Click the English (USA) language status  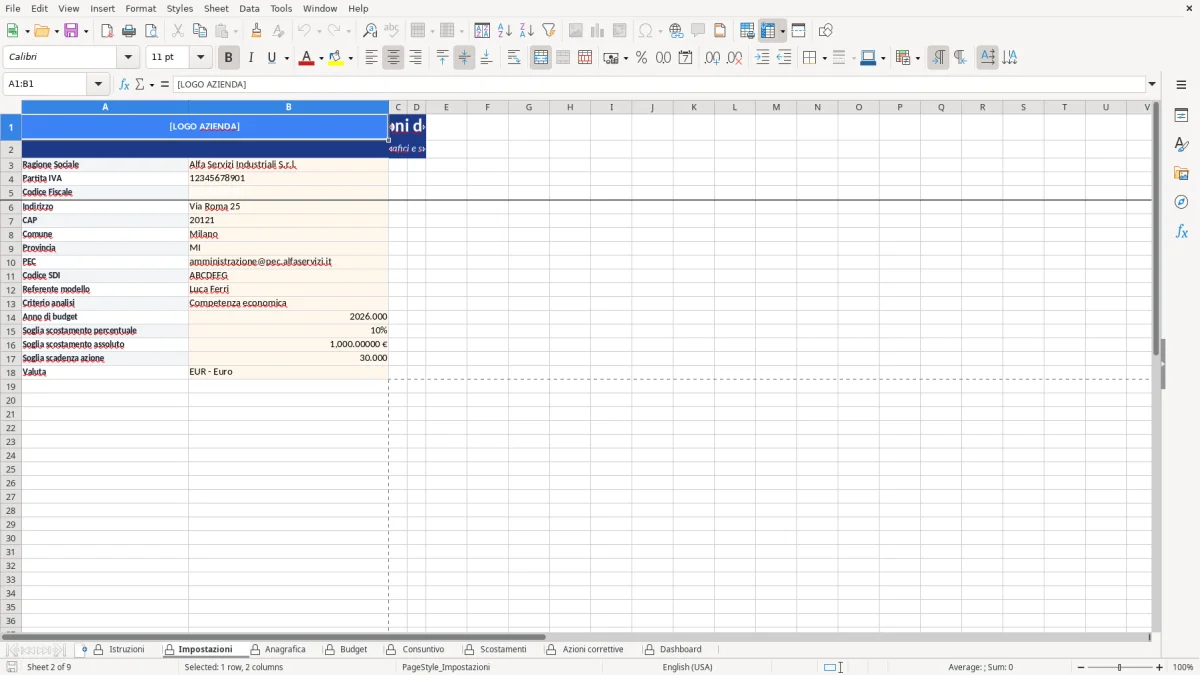(688, 667)
